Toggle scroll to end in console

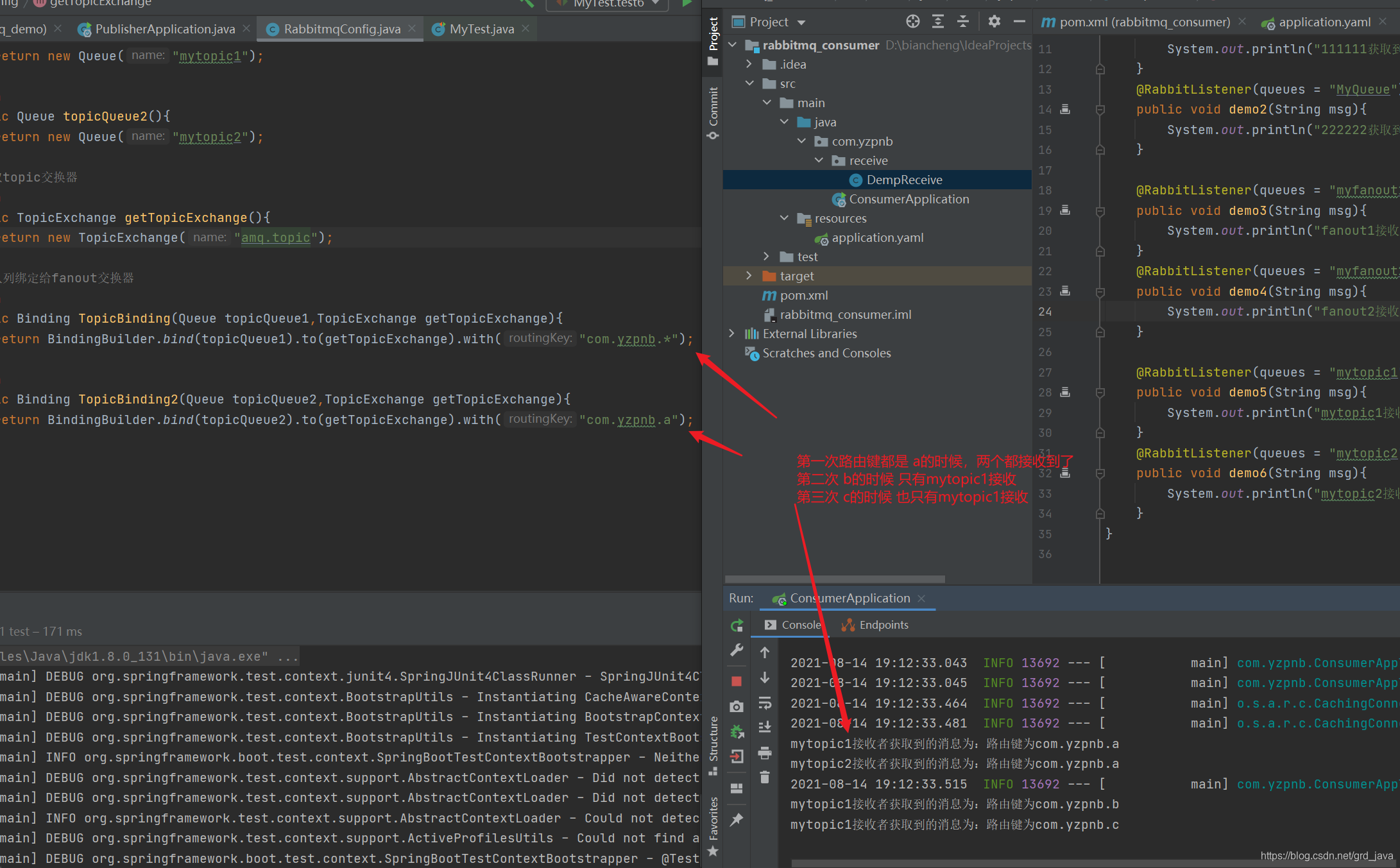[x=764, y=728]
